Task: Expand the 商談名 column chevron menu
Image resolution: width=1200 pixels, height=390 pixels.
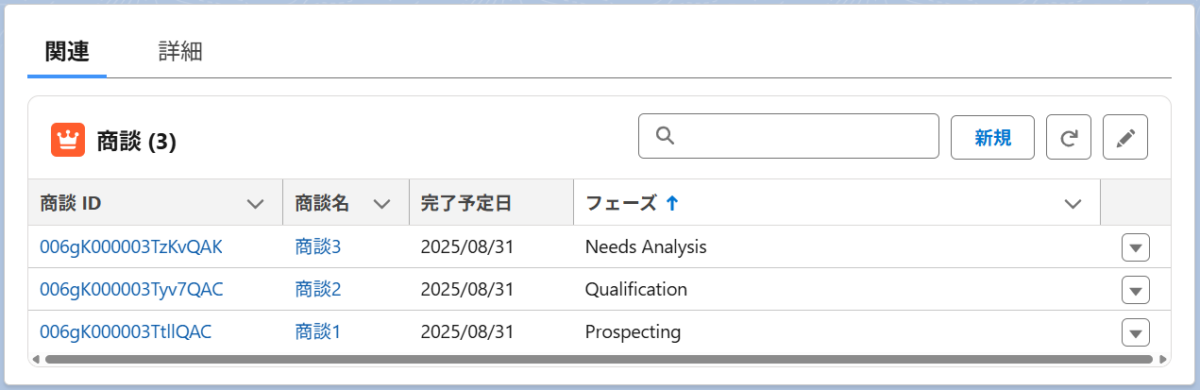Action: point(381,204)
